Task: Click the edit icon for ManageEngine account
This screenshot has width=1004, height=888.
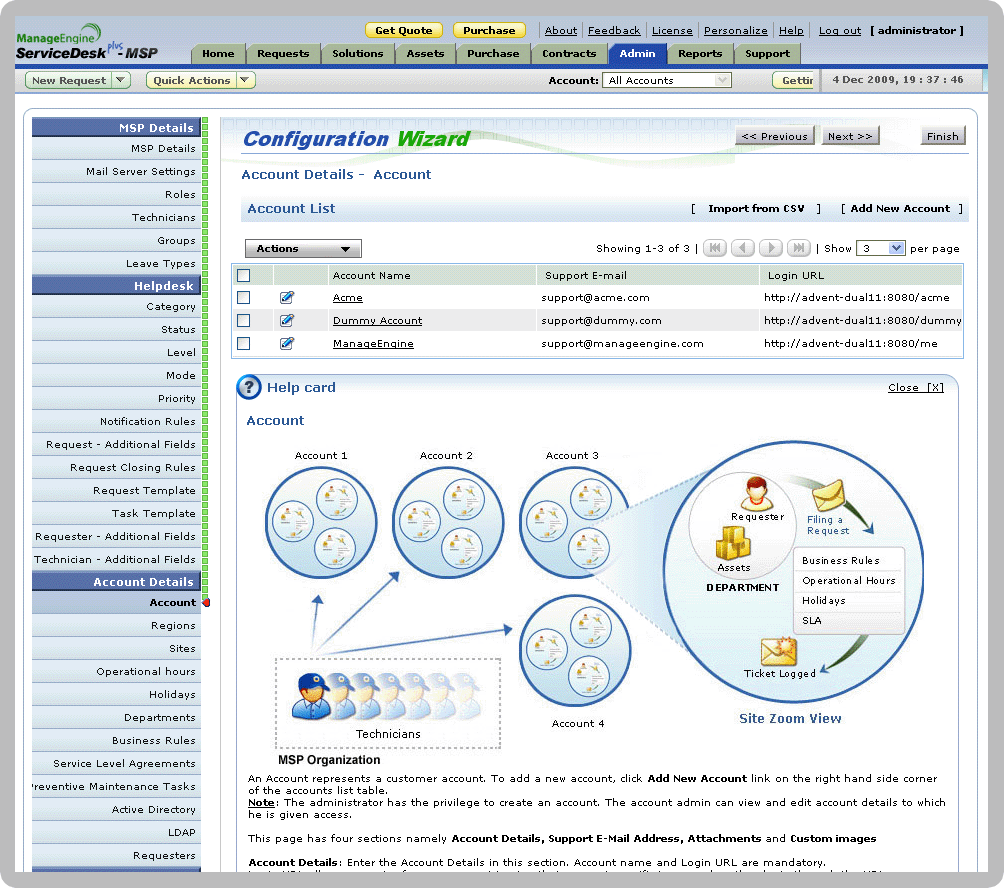Action: tap(287, 343)
